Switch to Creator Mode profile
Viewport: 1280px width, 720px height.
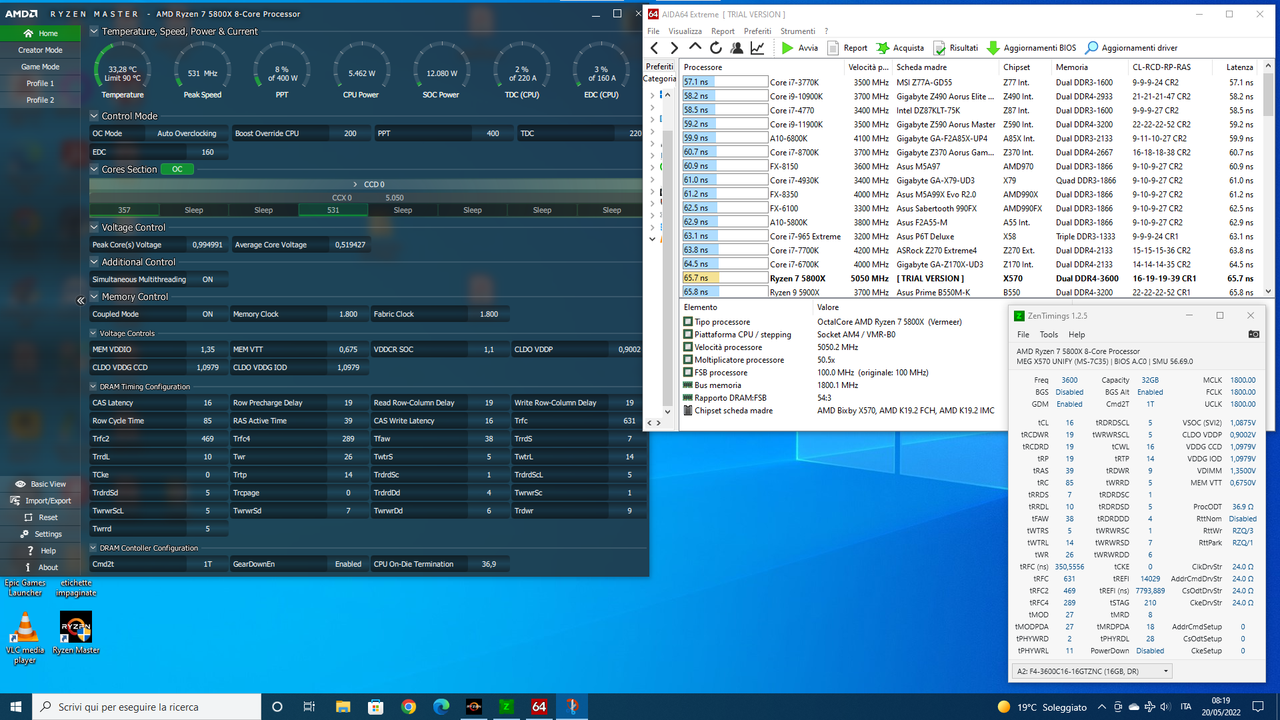tap(40, 50)
